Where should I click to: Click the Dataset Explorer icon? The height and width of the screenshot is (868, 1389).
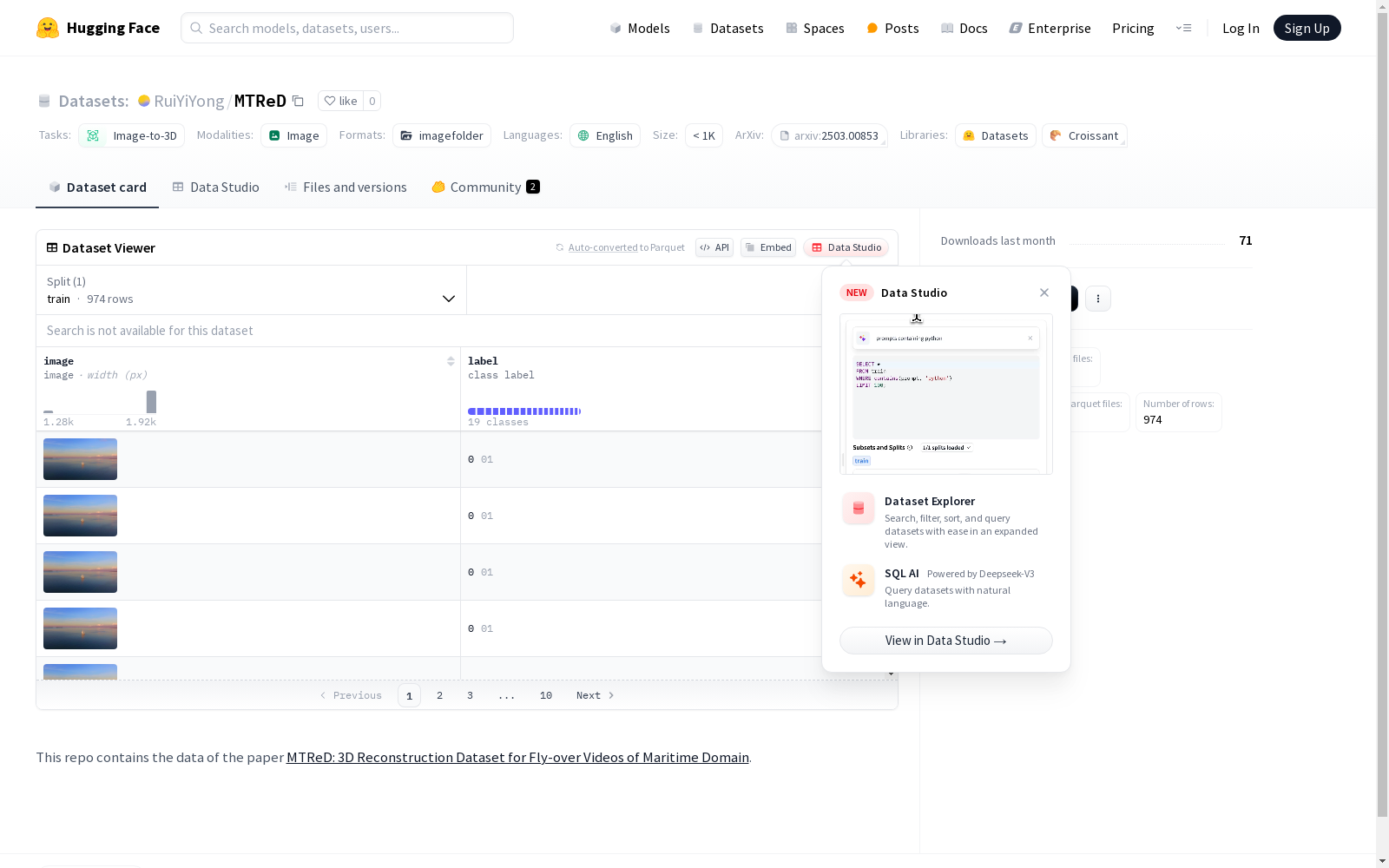(x=859, y=509)
